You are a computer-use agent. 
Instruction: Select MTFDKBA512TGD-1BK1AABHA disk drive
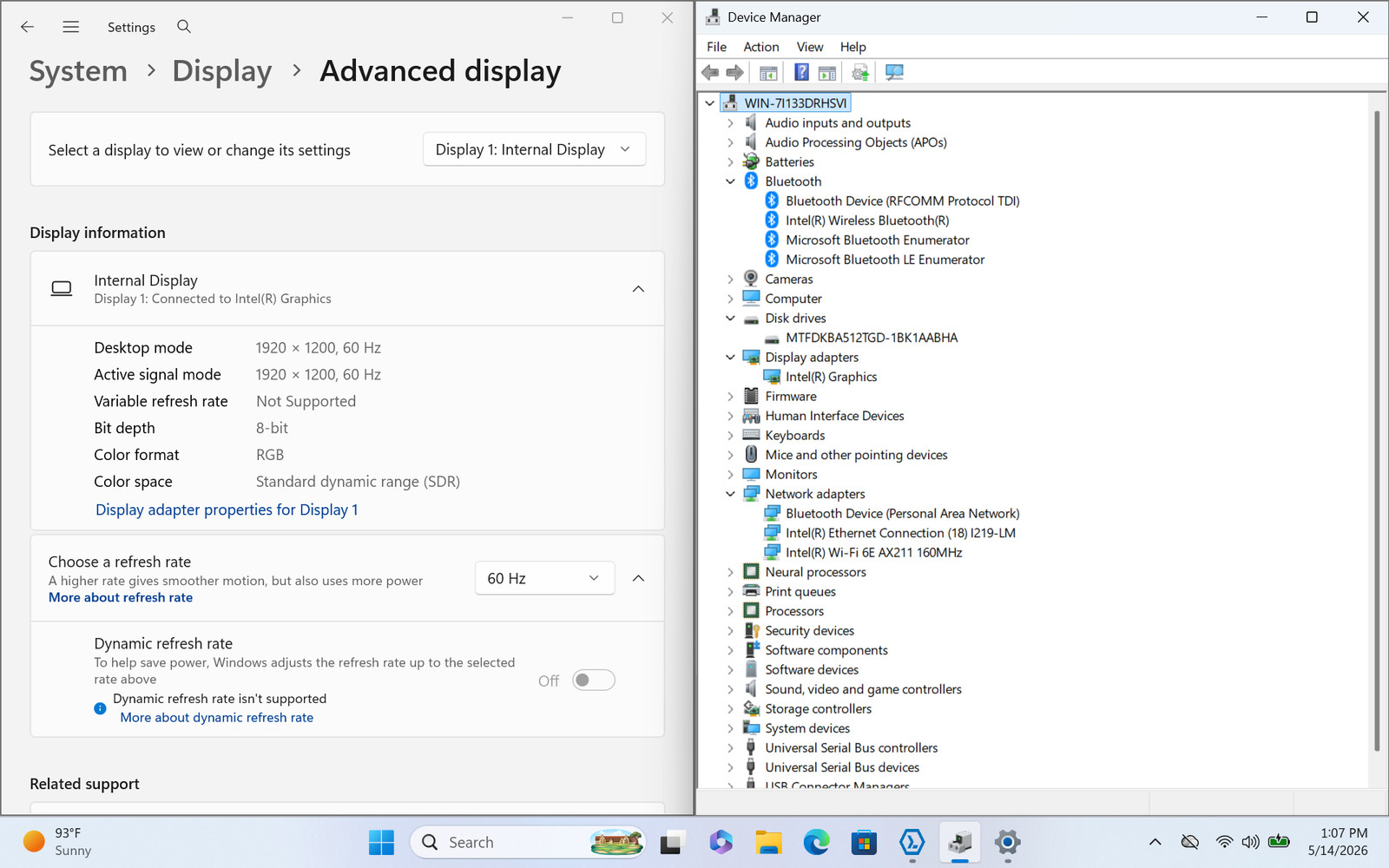tap(872, 338)
